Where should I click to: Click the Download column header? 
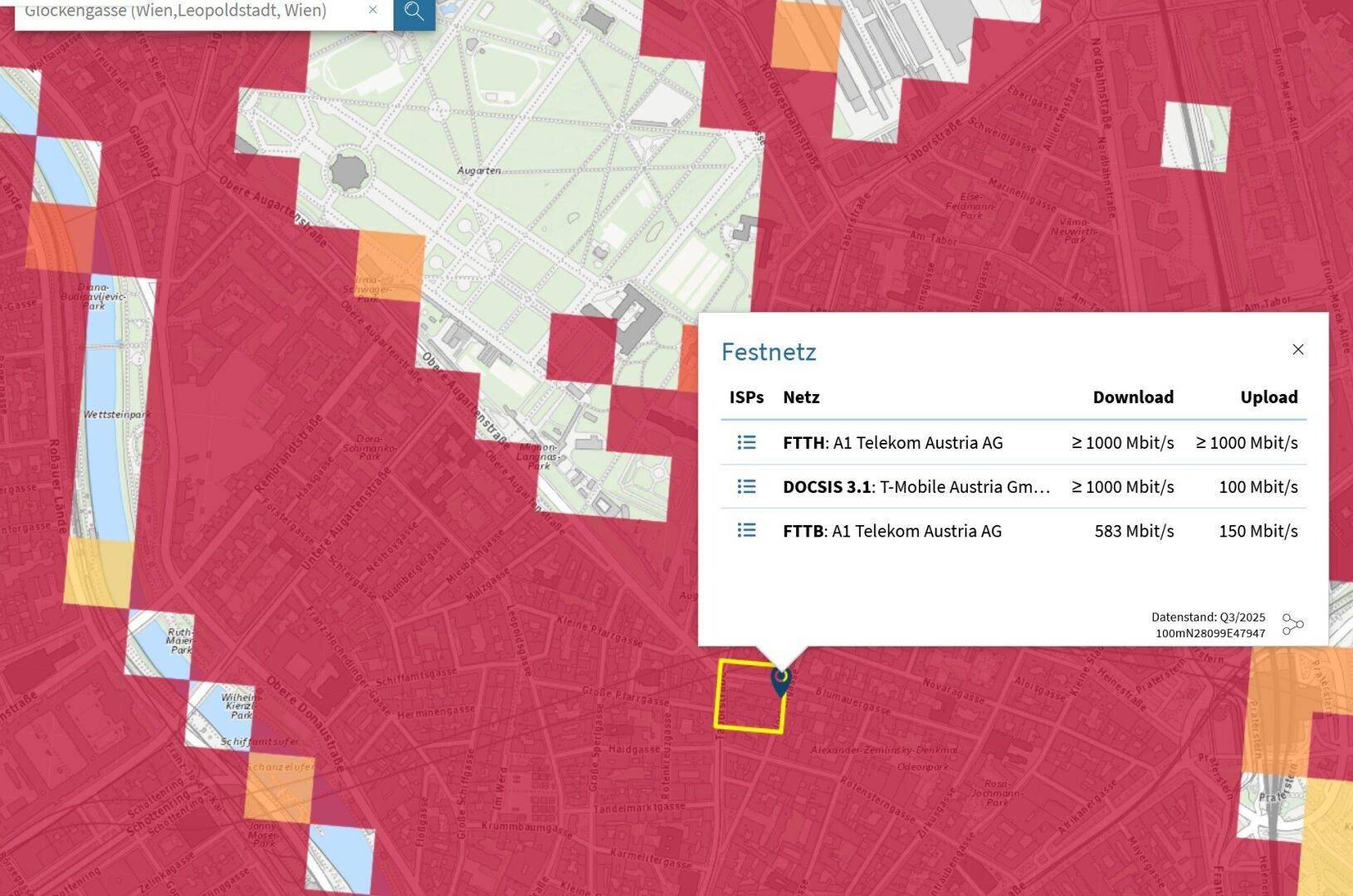point(1132,397)
